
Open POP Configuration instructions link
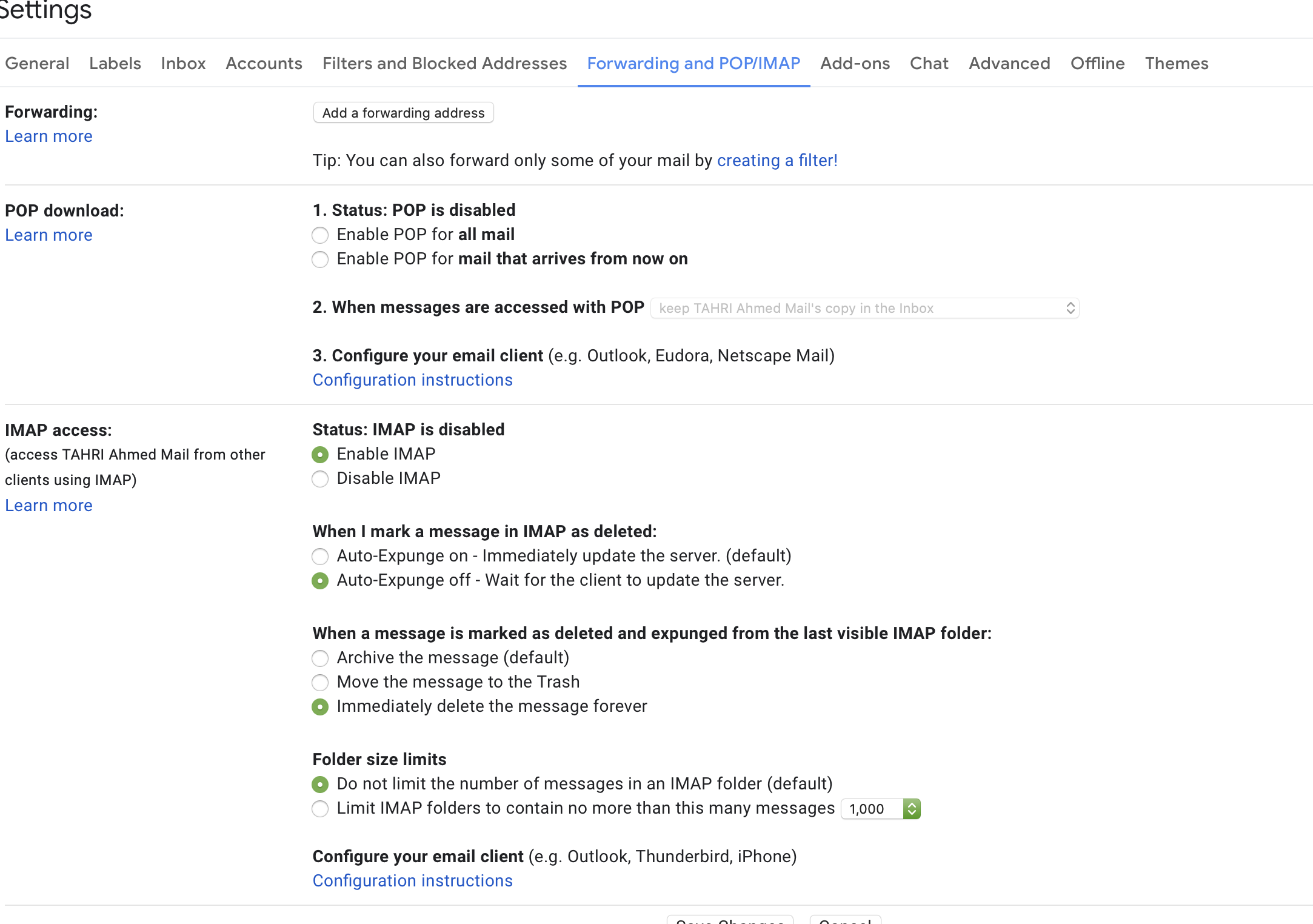[x=412, y=380]
